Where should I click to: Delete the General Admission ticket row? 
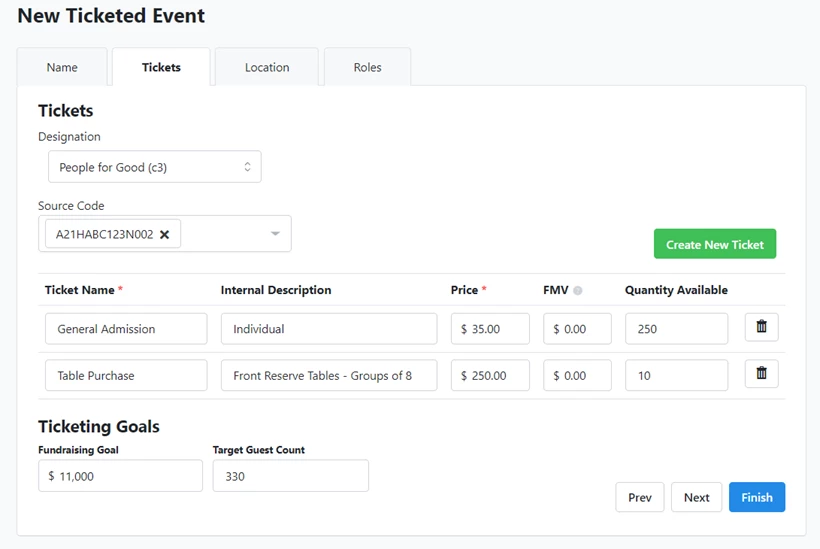[x=761, y=327]
